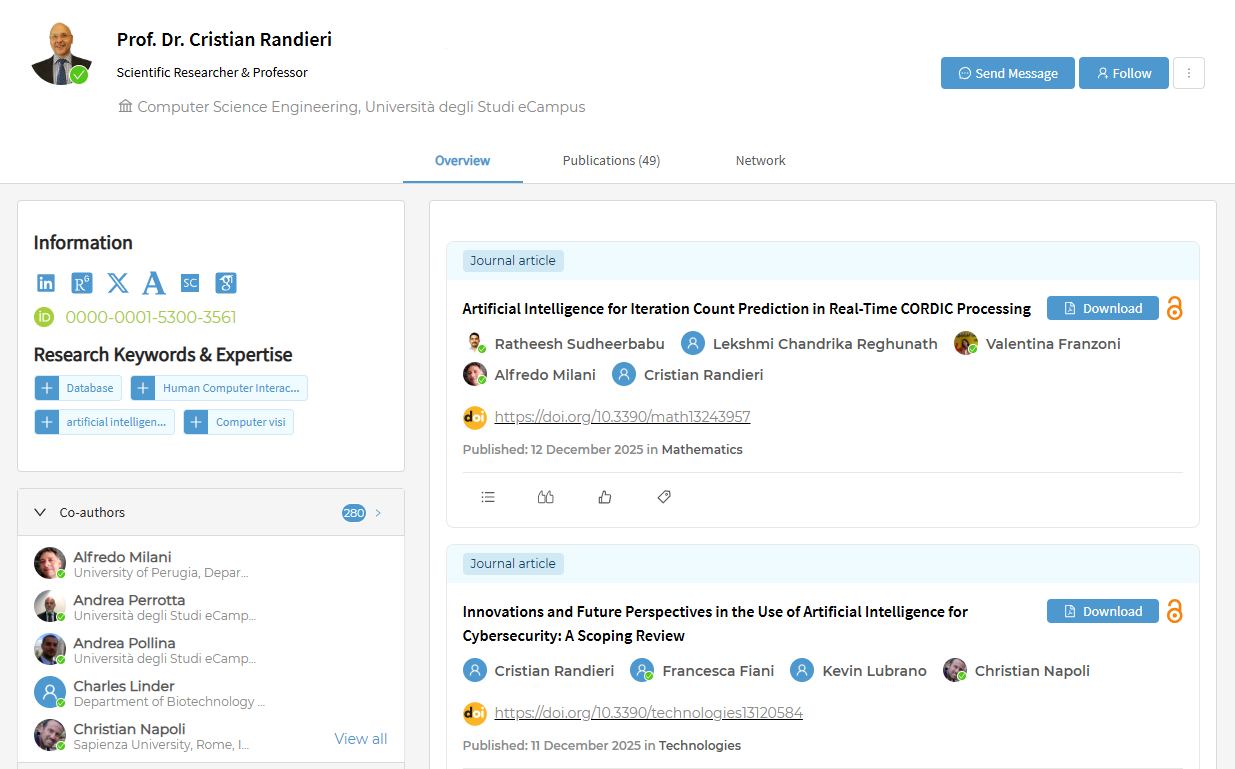1235x769 pixels.
Task: Click the tag icon under CORDIC article
Action: (664, 497)
